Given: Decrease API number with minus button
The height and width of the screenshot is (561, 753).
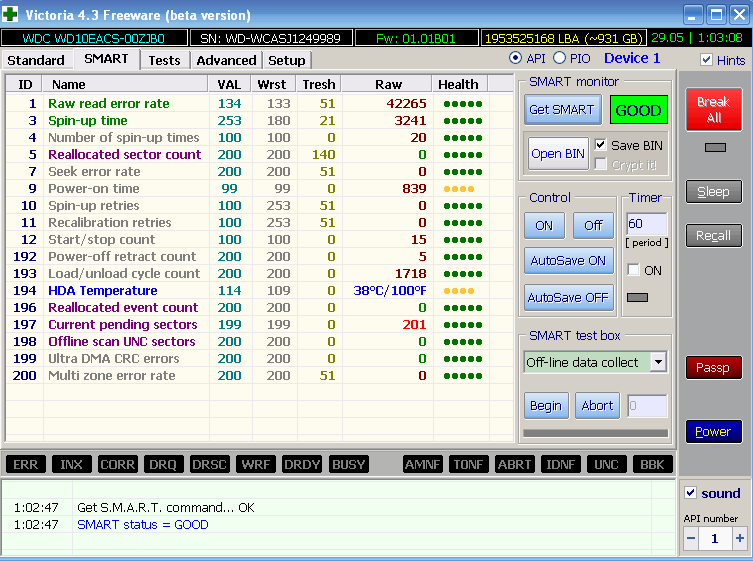Looking at the screenshot, I should [x=691, y=538].
